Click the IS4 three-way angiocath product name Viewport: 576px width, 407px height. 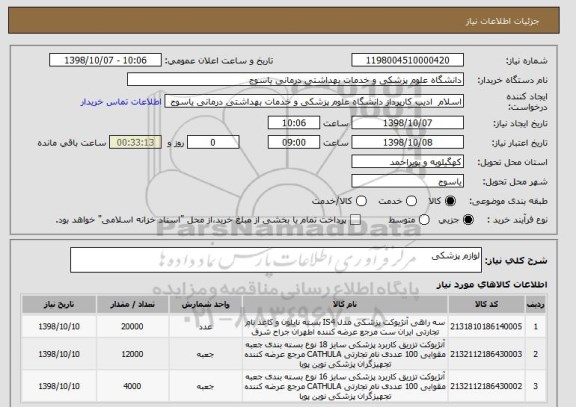345,327
